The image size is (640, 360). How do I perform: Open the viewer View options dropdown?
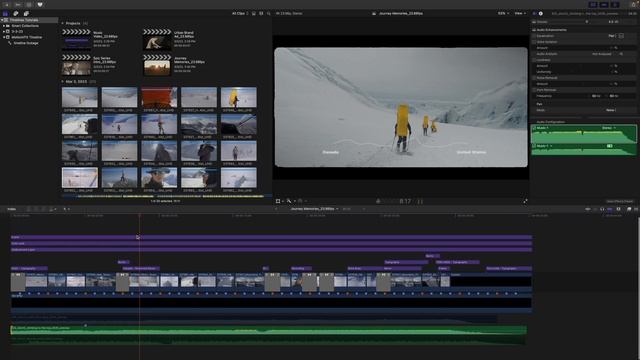520,13
